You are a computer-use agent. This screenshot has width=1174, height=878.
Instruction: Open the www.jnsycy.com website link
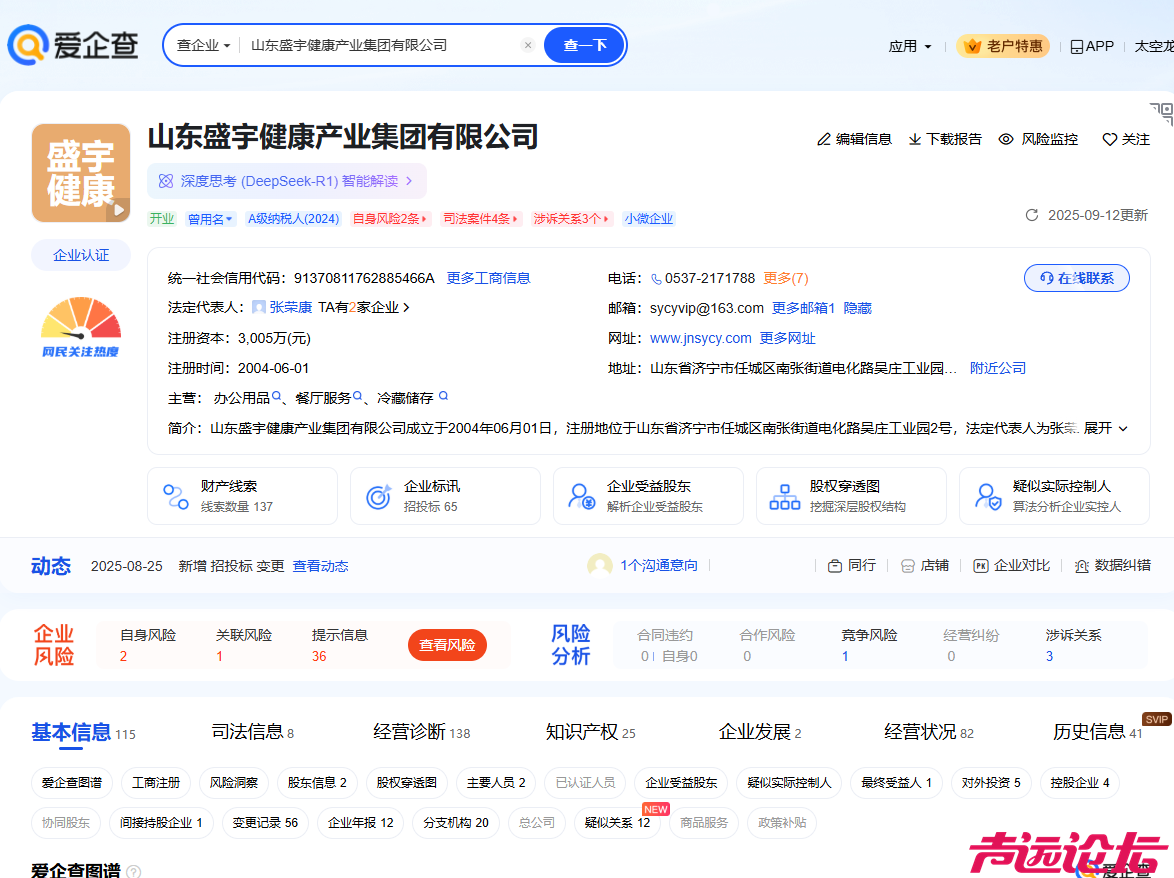pyautogui.click(x=701, y=338)
